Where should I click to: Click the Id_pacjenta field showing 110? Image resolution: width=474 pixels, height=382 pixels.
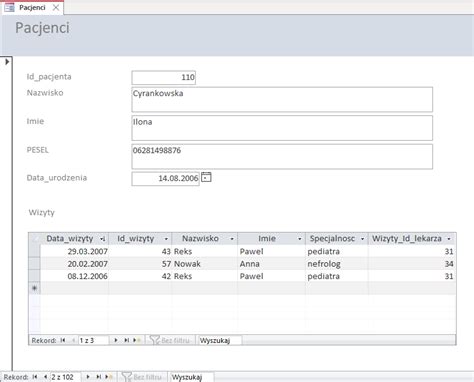[x=164, y=77]
